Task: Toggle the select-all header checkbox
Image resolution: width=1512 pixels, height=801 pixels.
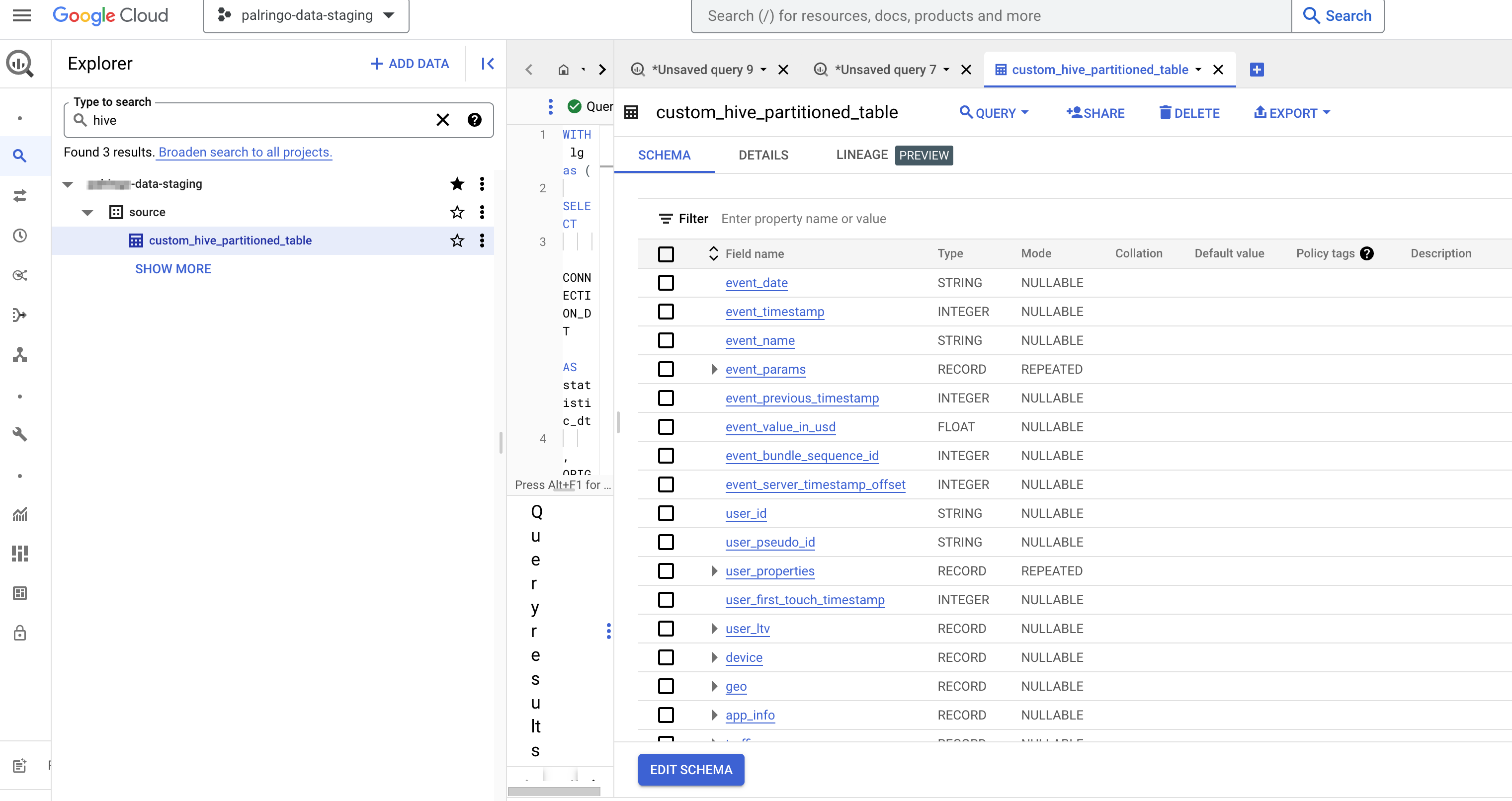Action: click(x=666, y=254)
